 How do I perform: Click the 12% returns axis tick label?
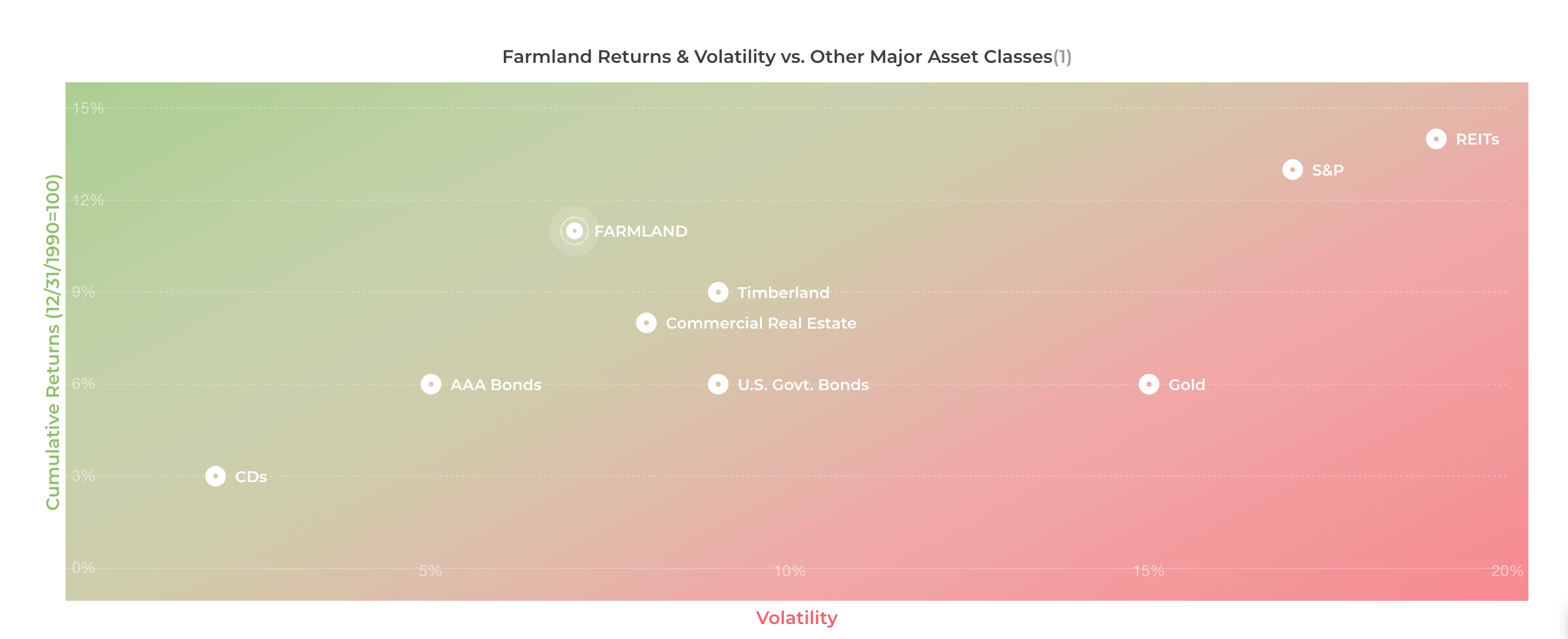point(88,200)
